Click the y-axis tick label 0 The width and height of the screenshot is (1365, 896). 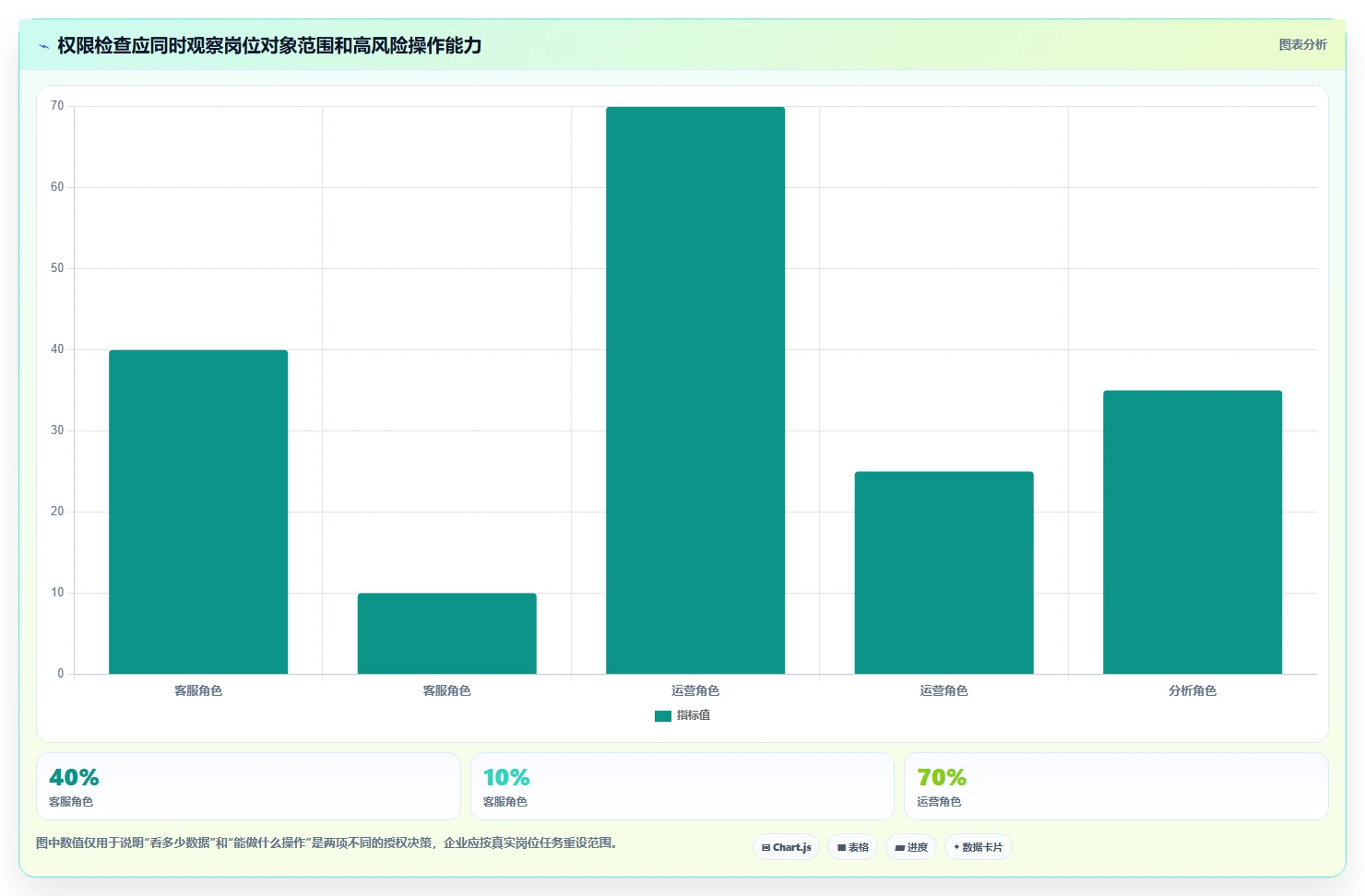coord(61,674)
